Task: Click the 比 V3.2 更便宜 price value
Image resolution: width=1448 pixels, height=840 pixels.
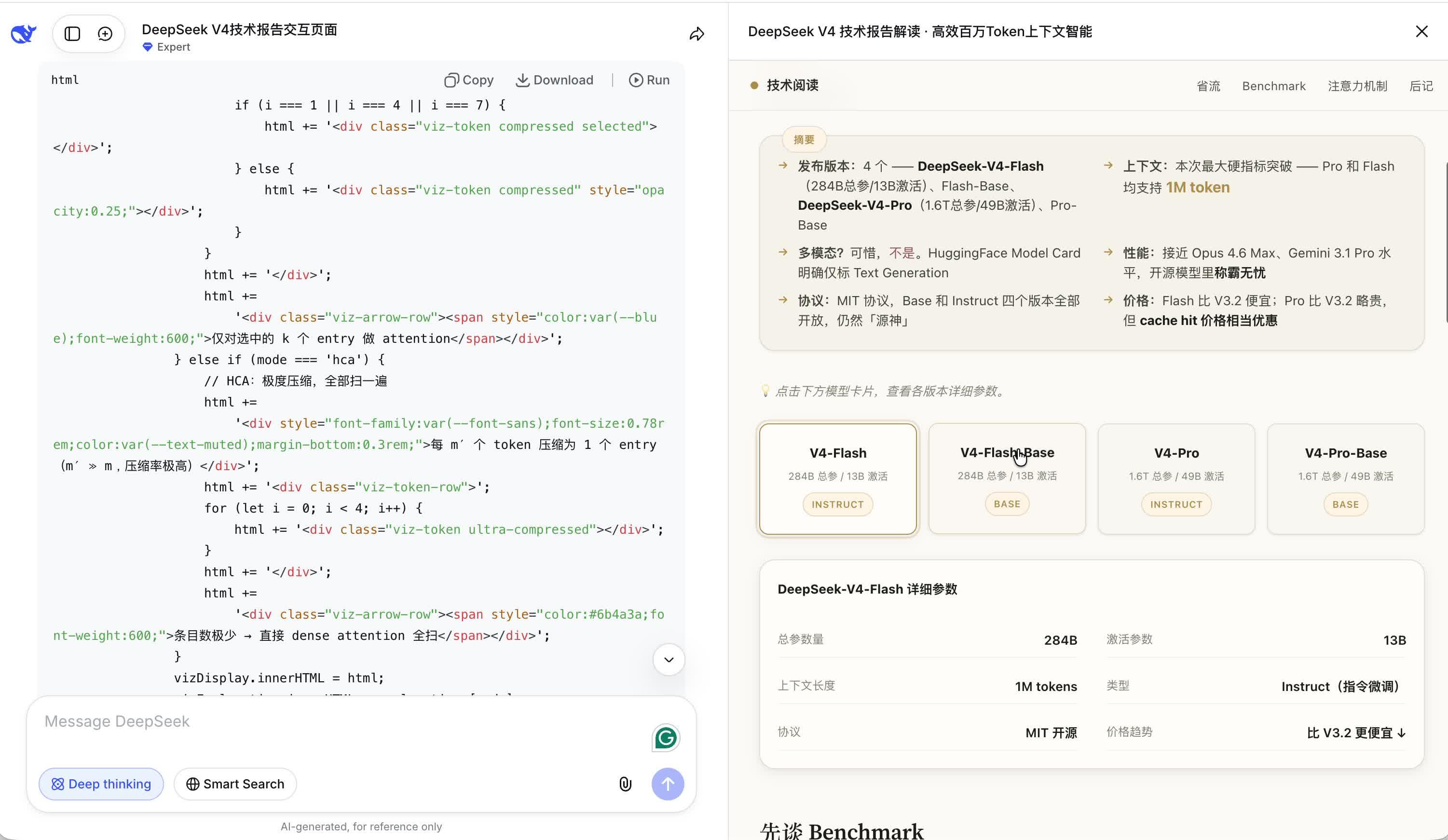Action: pyautogui.click(x=1356, y=733)
